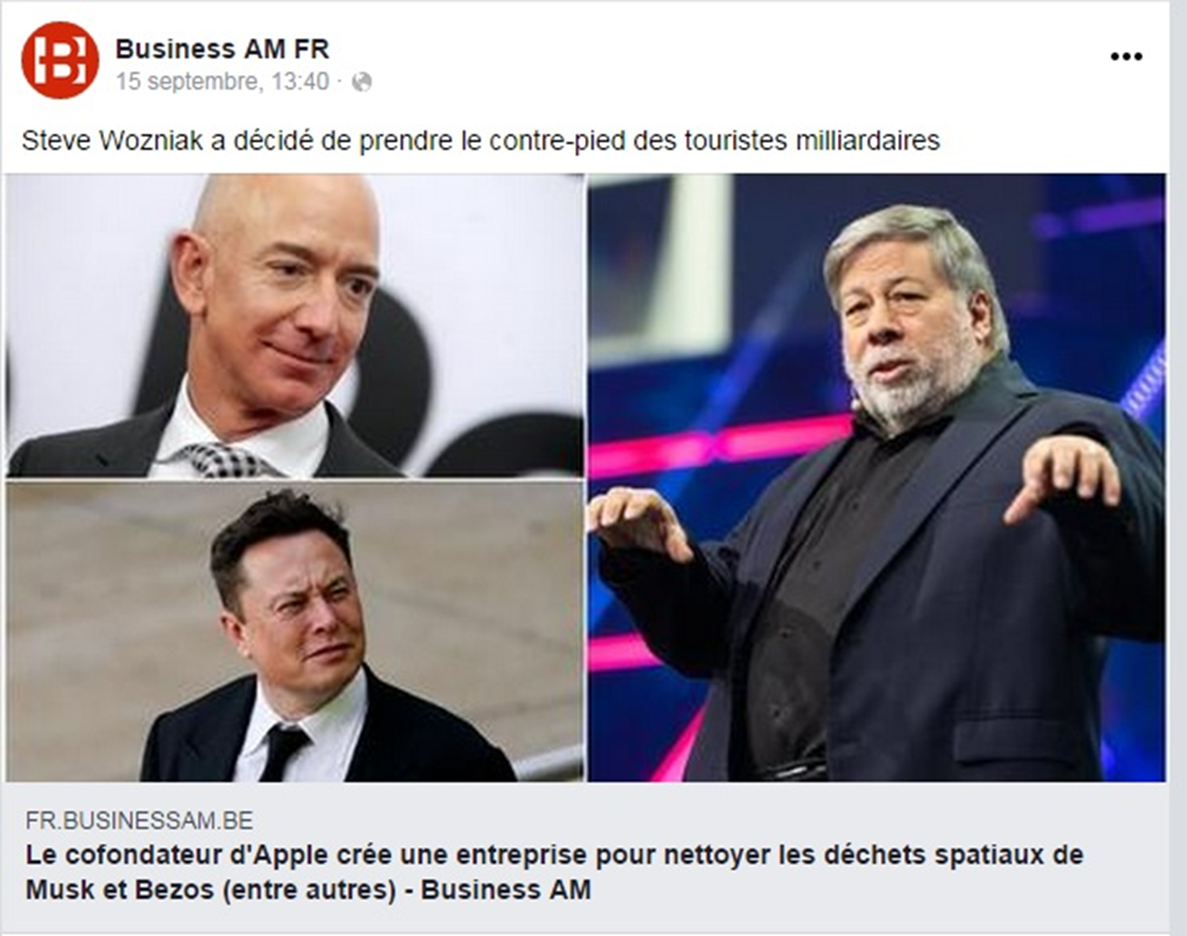Open the three-dot post options menu
This screenshot has width=1187, height=936.
pyautogui.click(x=1126, y=56)
